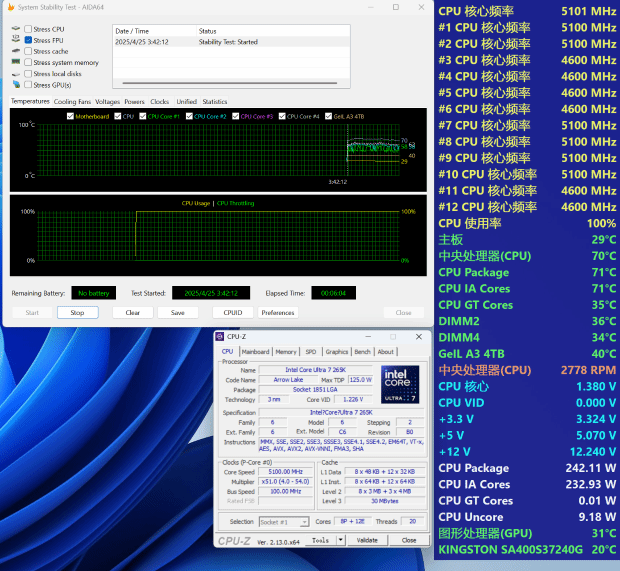The height and width of the screenshot is (571, 620).
Task: Open the About tab in CPU-Z
Action: click(x=386, y=352)
